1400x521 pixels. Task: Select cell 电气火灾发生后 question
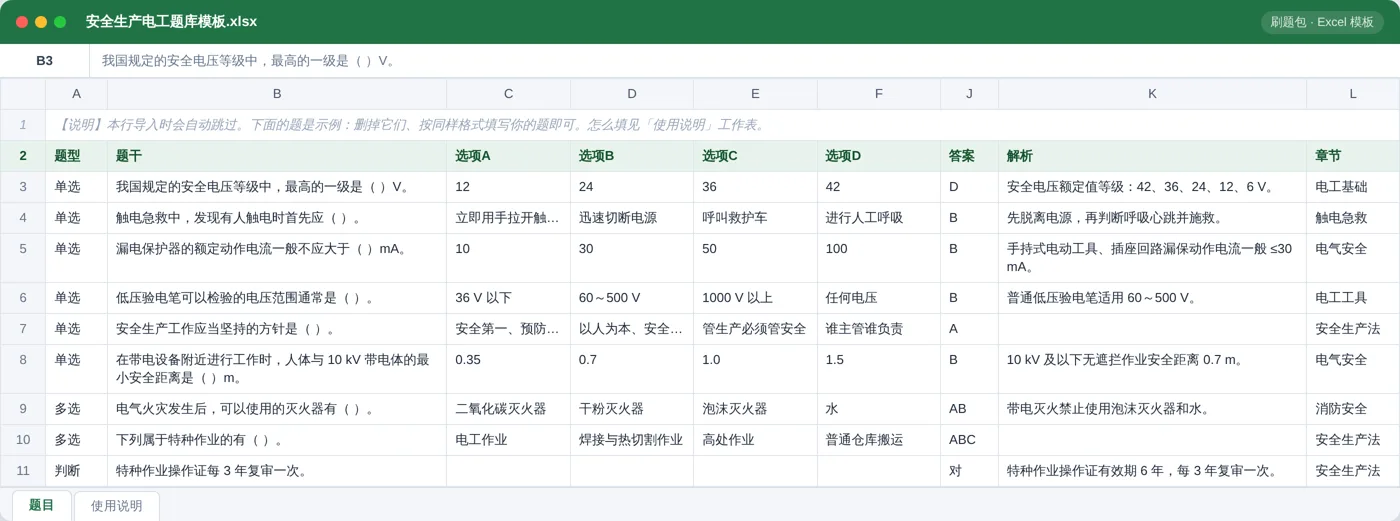(x=277, y=409)
